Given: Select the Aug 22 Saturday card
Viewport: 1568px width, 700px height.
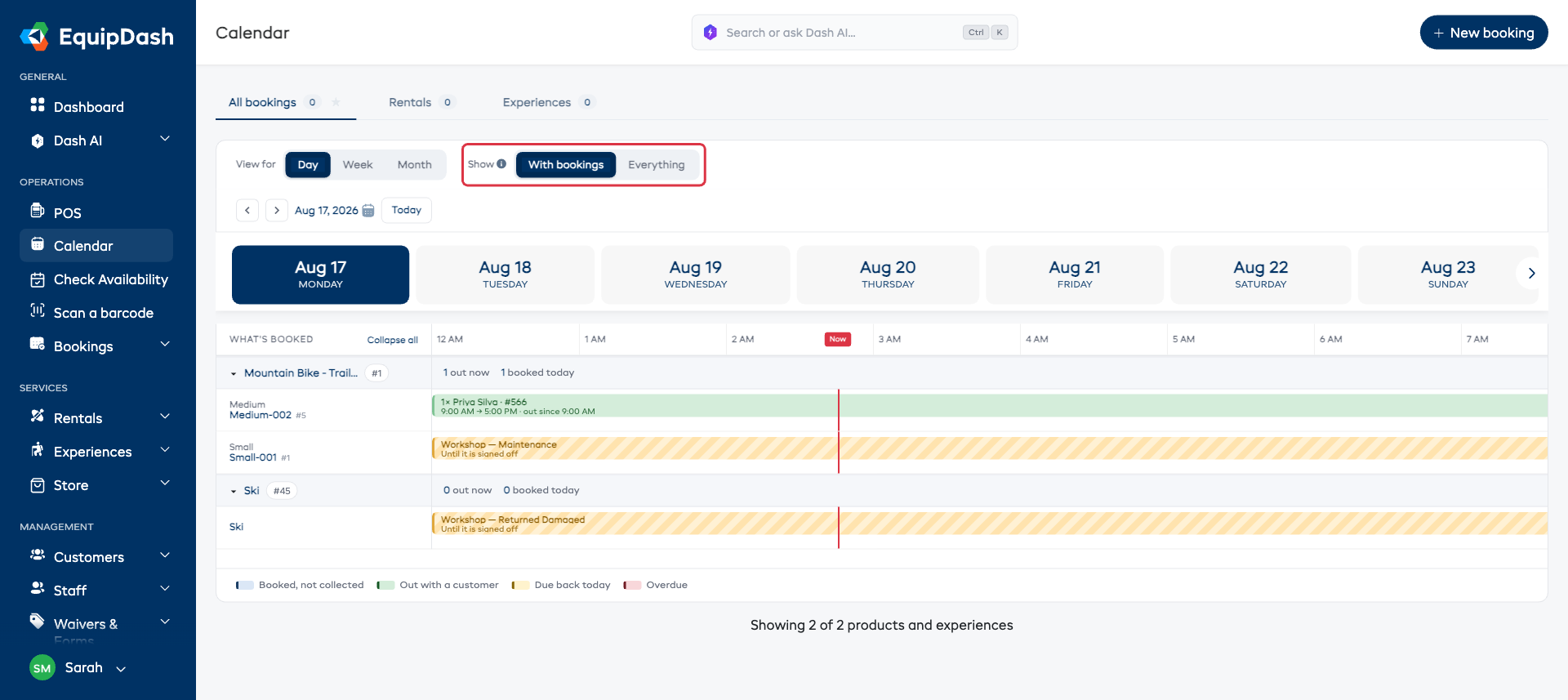Looking at the screenshot, I should pos(1260,274).
